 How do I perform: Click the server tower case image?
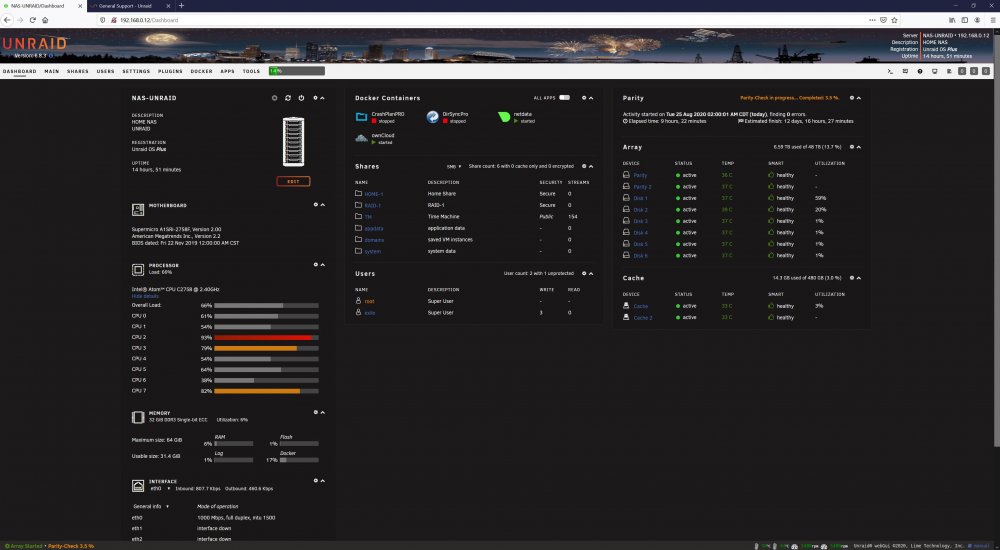pos(293,142)
